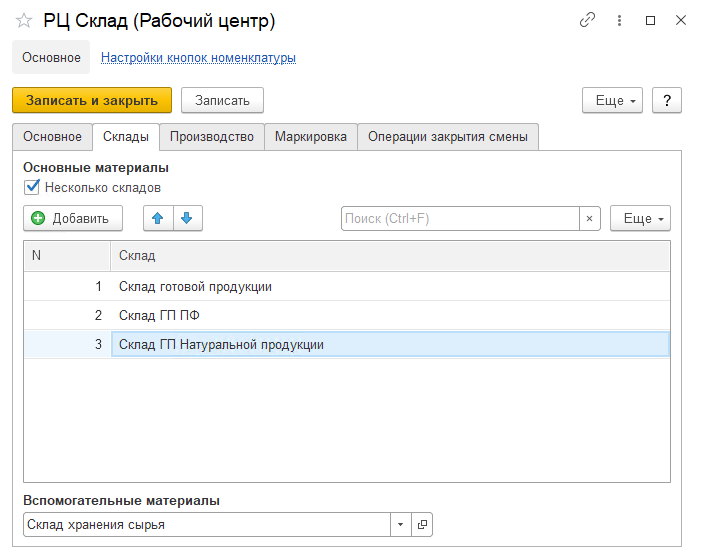
Task: Toggle the Несколько складов checkbox
Action: [x=32, y=187]
